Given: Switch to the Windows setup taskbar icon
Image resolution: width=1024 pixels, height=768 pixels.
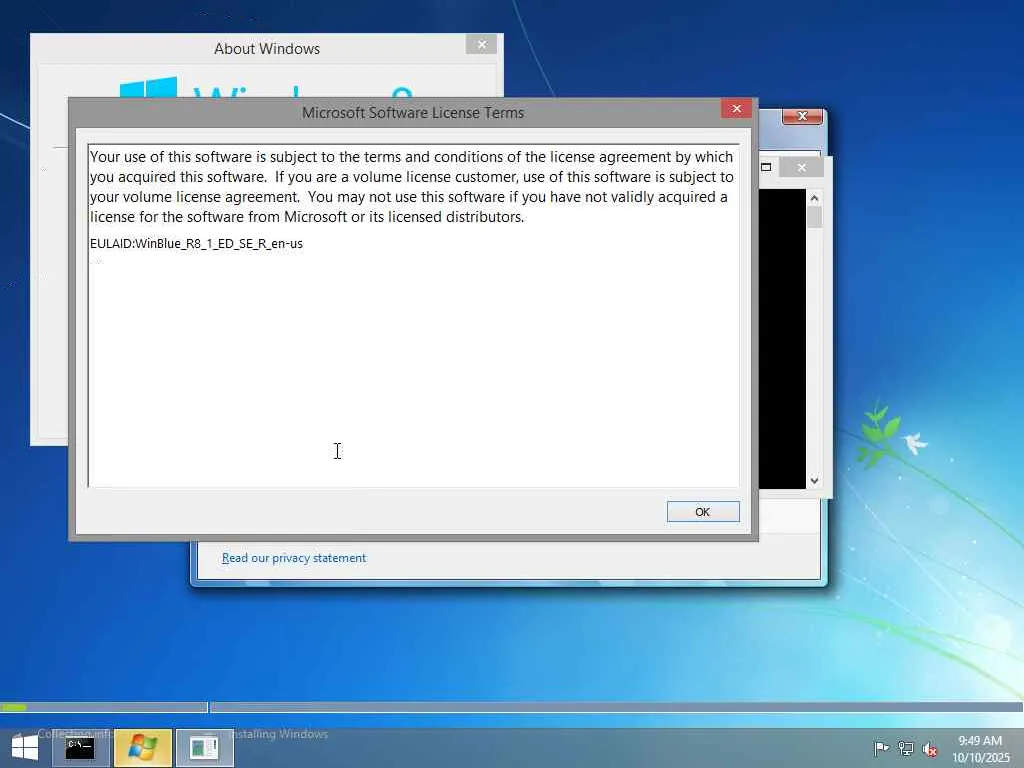Looking at the screenshot, I should pyautogui.click(x=143, y=748).
